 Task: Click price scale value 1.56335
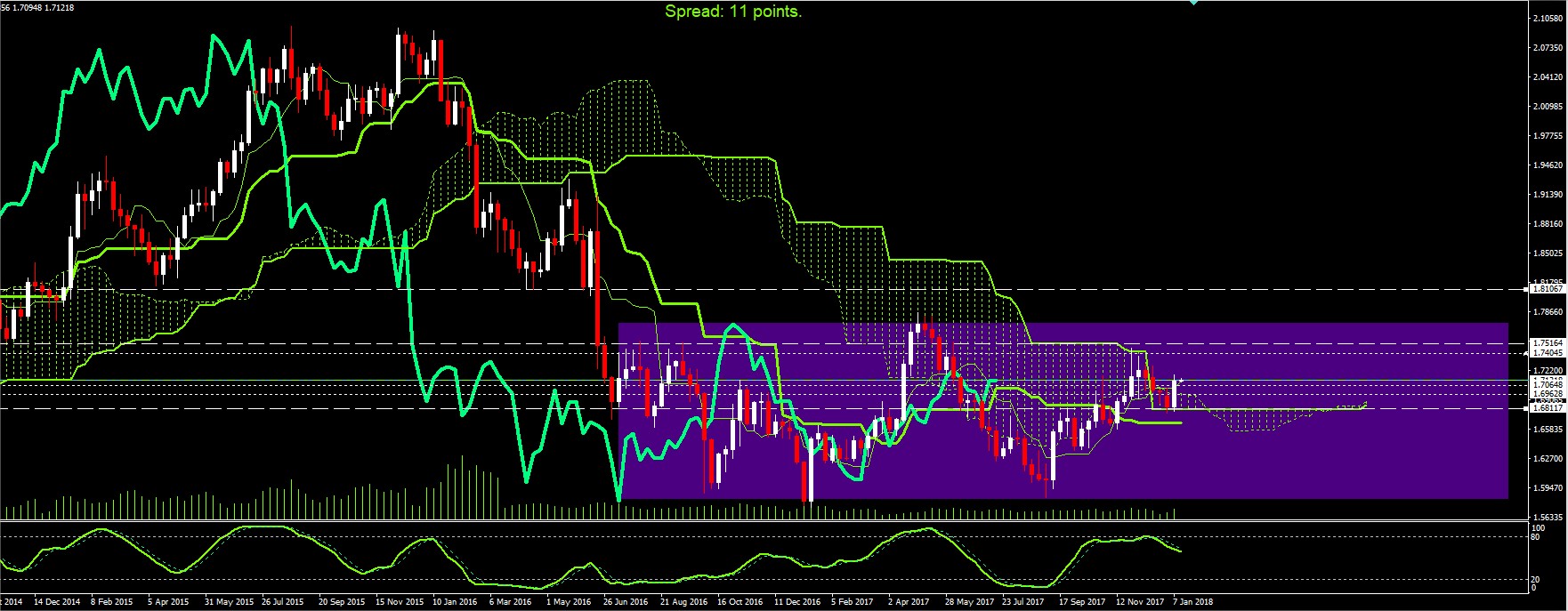click(1548, 517)
